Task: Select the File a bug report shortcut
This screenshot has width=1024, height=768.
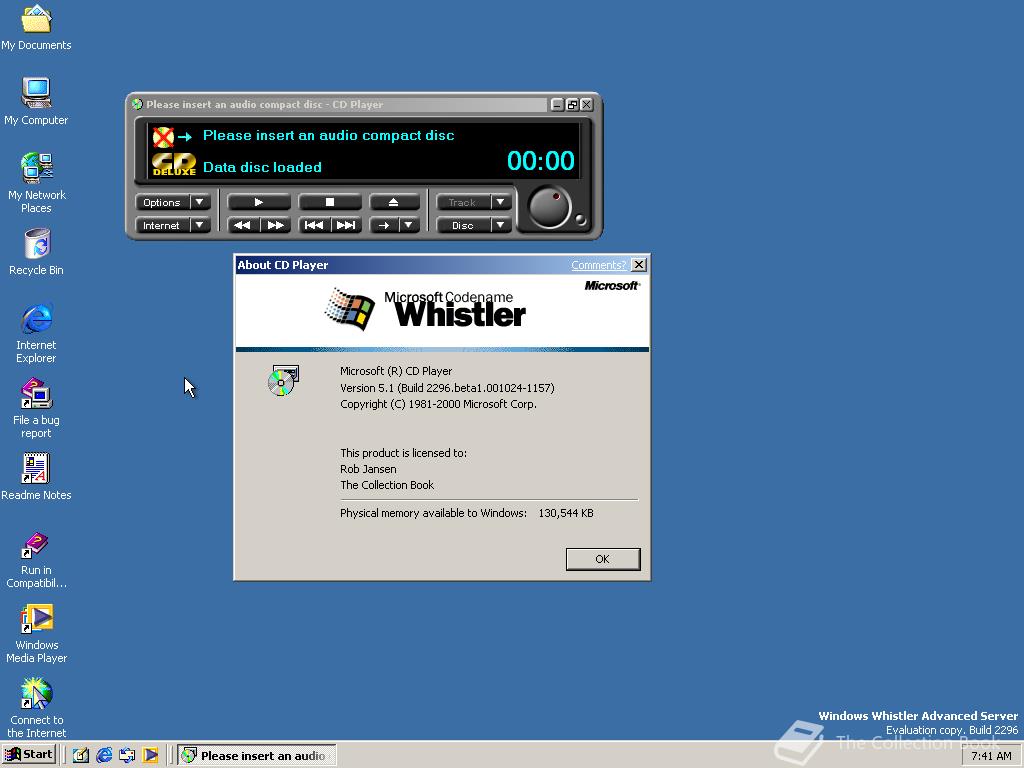Action: pos(36,408)
